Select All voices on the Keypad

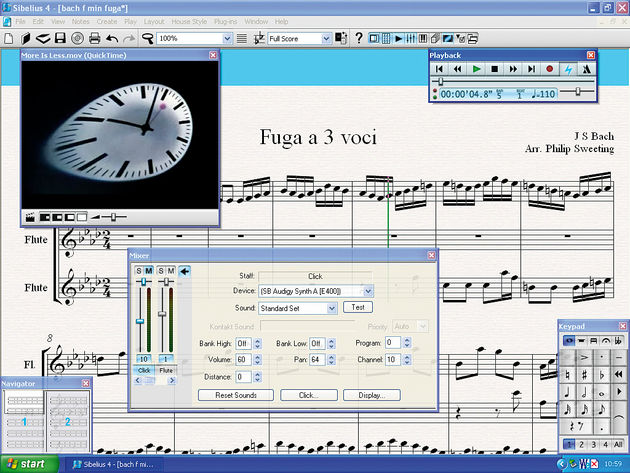pyautogui.click(x=618, y=444)
